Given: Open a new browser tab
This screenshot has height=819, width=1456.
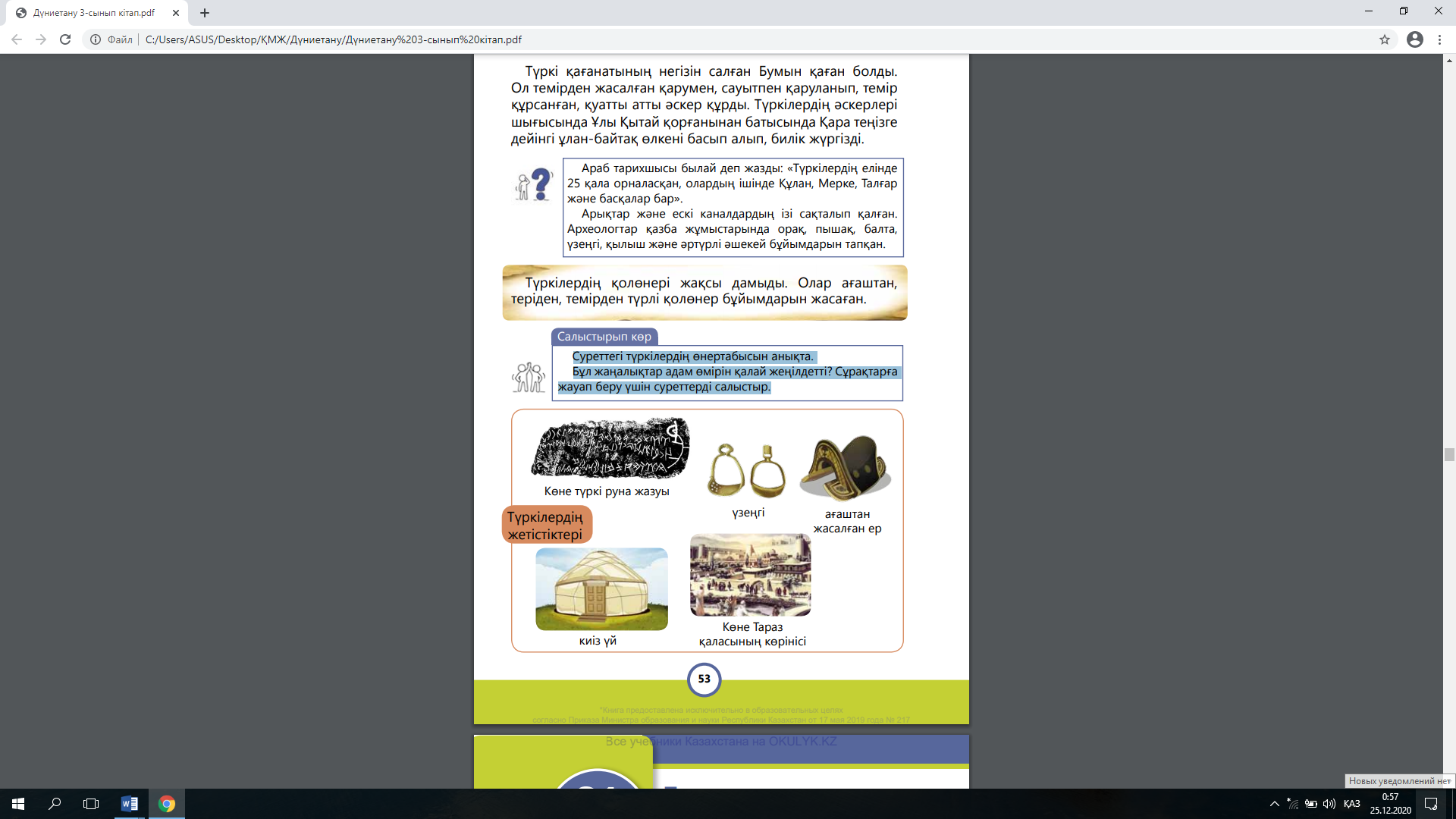Looking at the screenshot, I should click(x=205, y=13).
